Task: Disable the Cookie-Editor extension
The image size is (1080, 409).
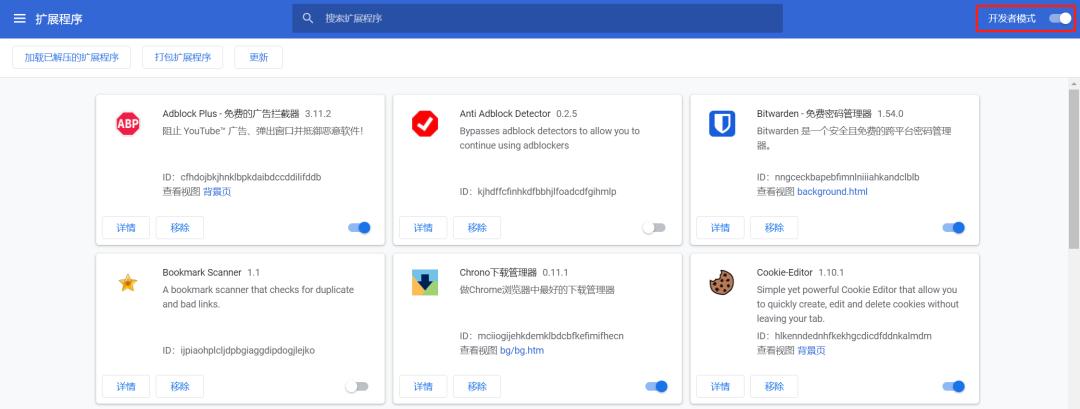Action: tap(954, 387)
